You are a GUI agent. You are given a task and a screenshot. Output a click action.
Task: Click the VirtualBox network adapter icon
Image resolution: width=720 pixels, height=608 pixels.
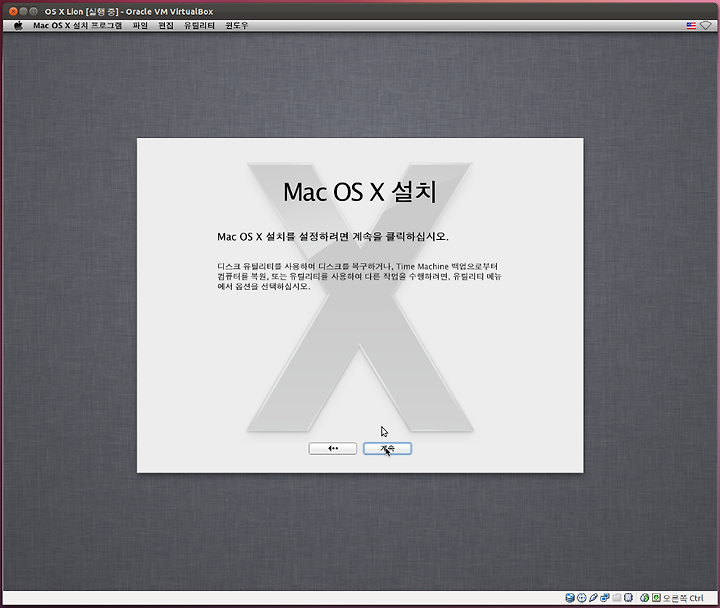click(605, 597)
